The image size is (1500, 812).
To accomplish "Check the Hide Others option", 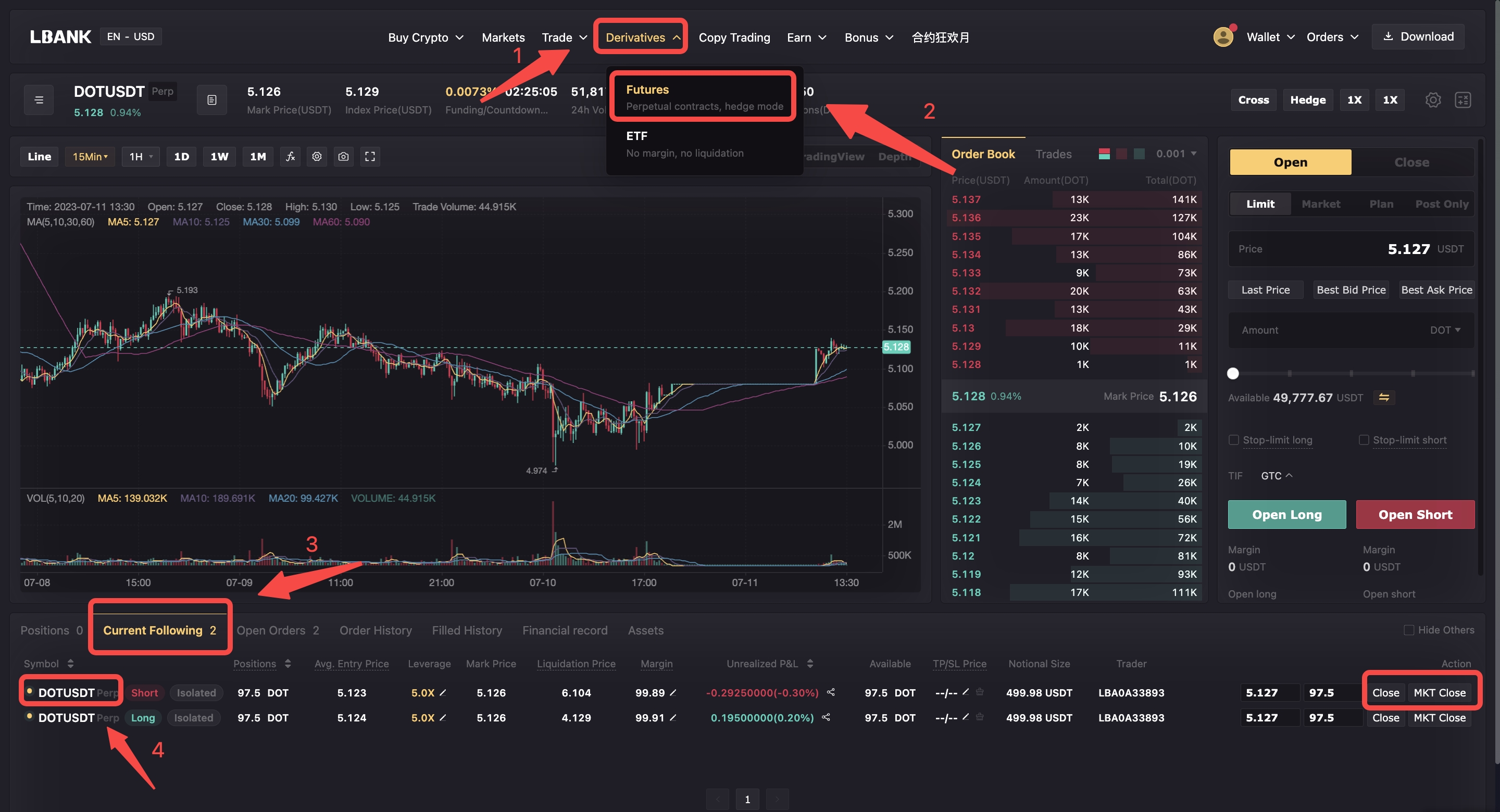I will [x=1408, y=630].
